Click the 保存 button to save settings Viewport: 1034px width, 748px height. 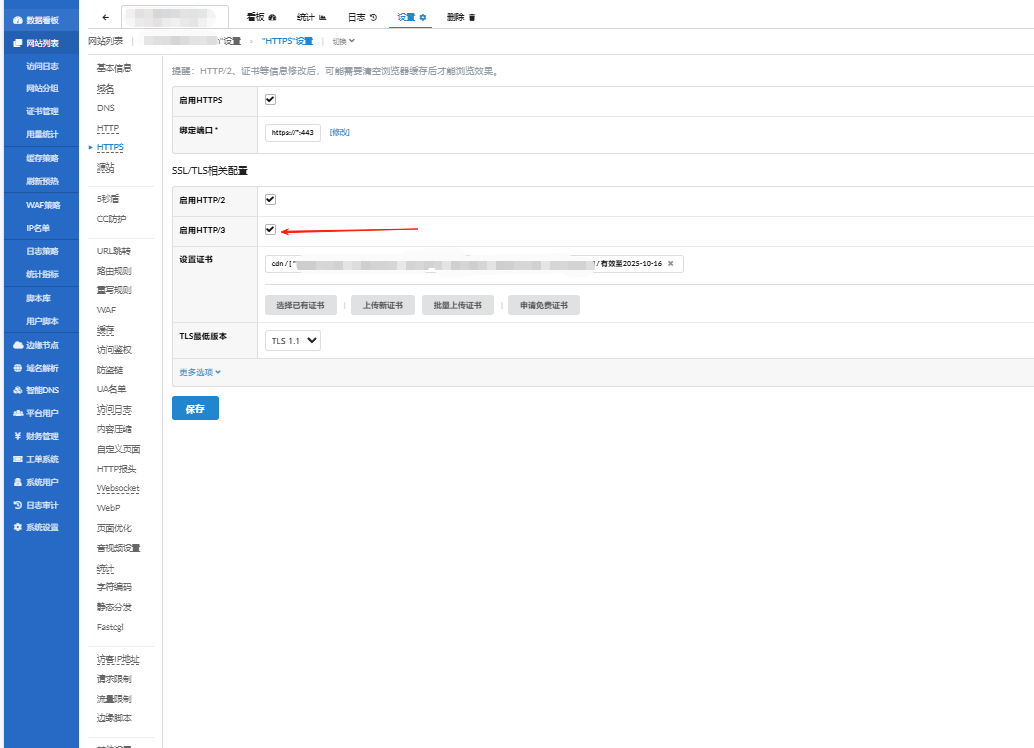click(194, 408)
